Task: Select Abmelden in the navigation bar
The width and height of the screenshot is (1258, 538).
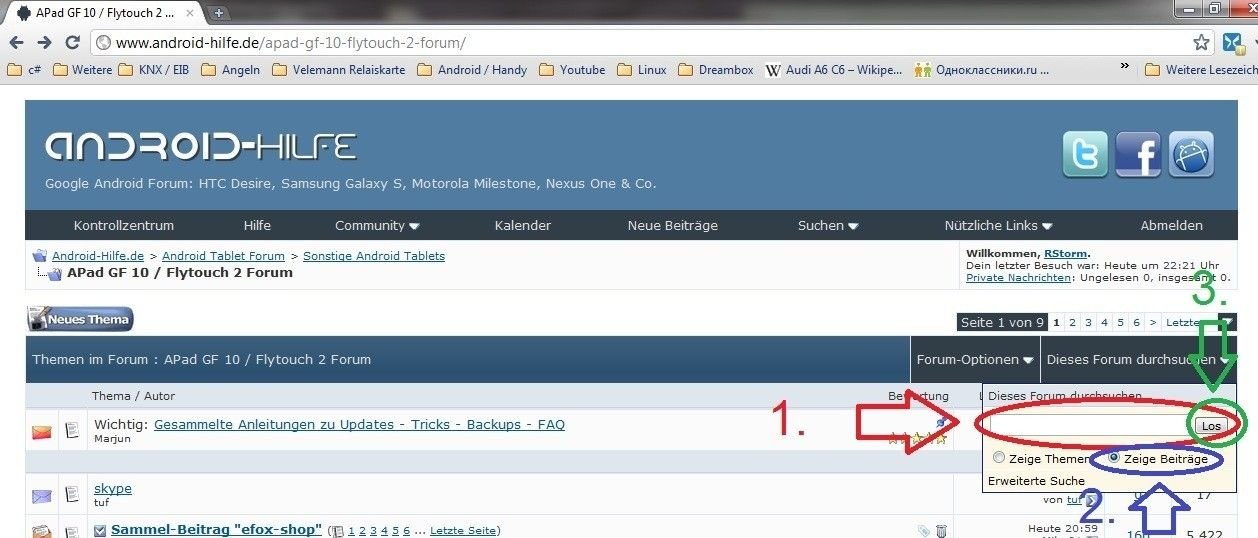Action: click(x=1172, y=225)
